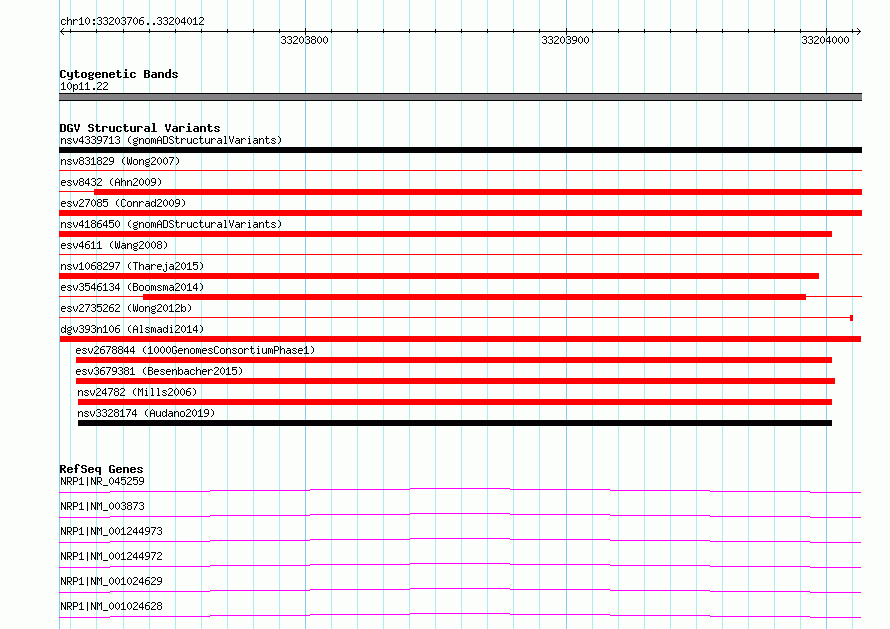890x629 pixels.
Task: Click the magenta NRP1|NM_003873 gene line
Action: coord(460,515)
